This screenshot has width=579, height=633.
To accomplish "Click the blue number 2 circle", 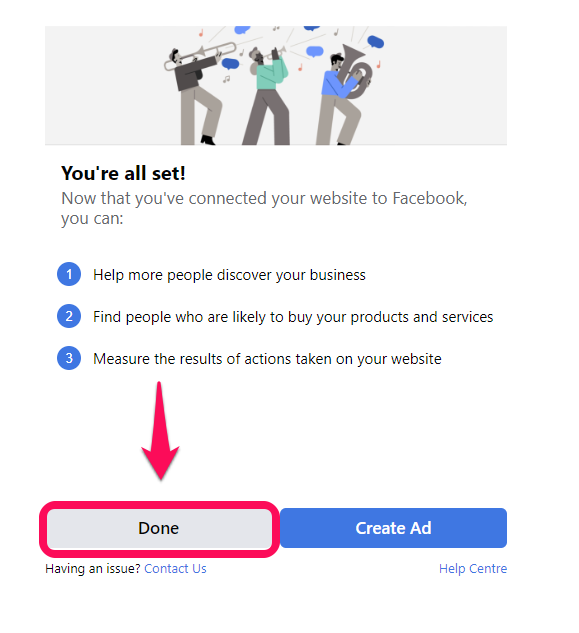I will (x=69, y=316).
